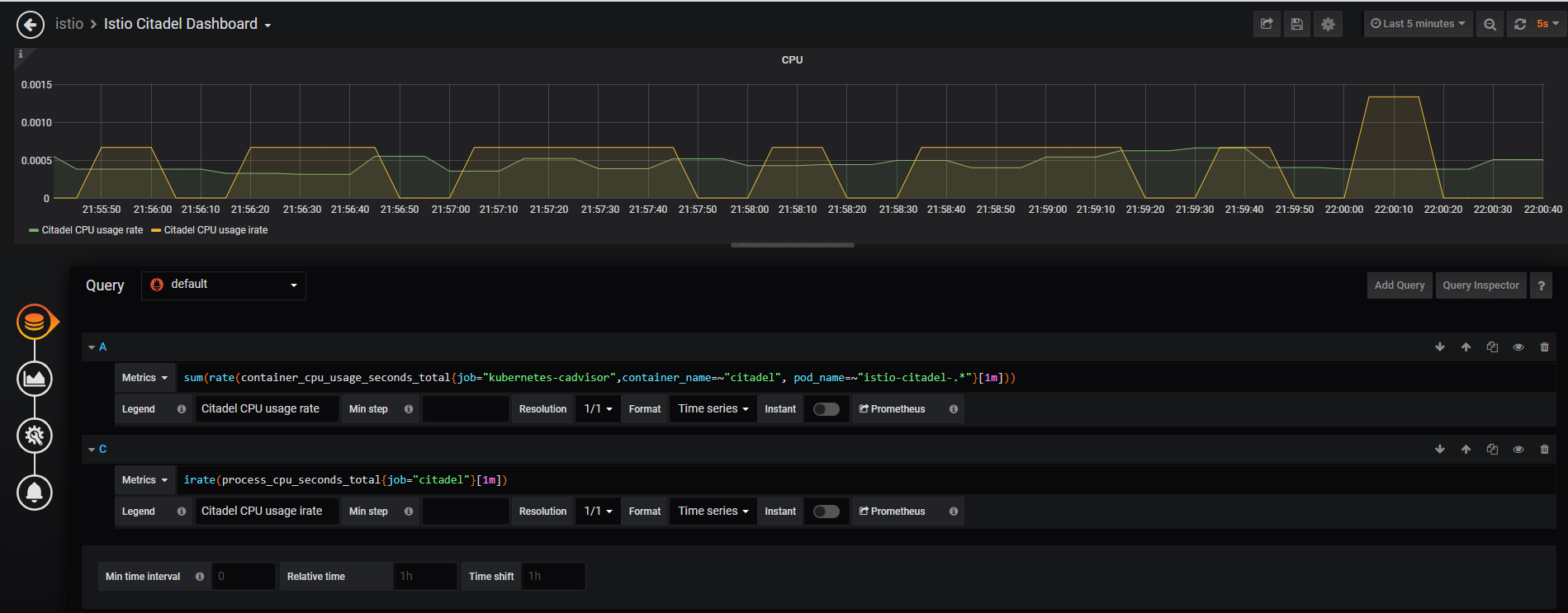The width and height of the screenshot is (1568, 613).
Task: Click the Add Query button
Action: [x=1400, y=285]
